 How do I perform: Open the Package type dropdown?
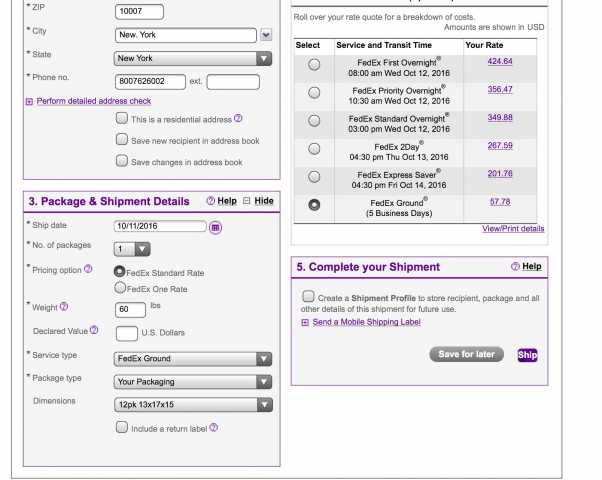(x=193, y=382)
